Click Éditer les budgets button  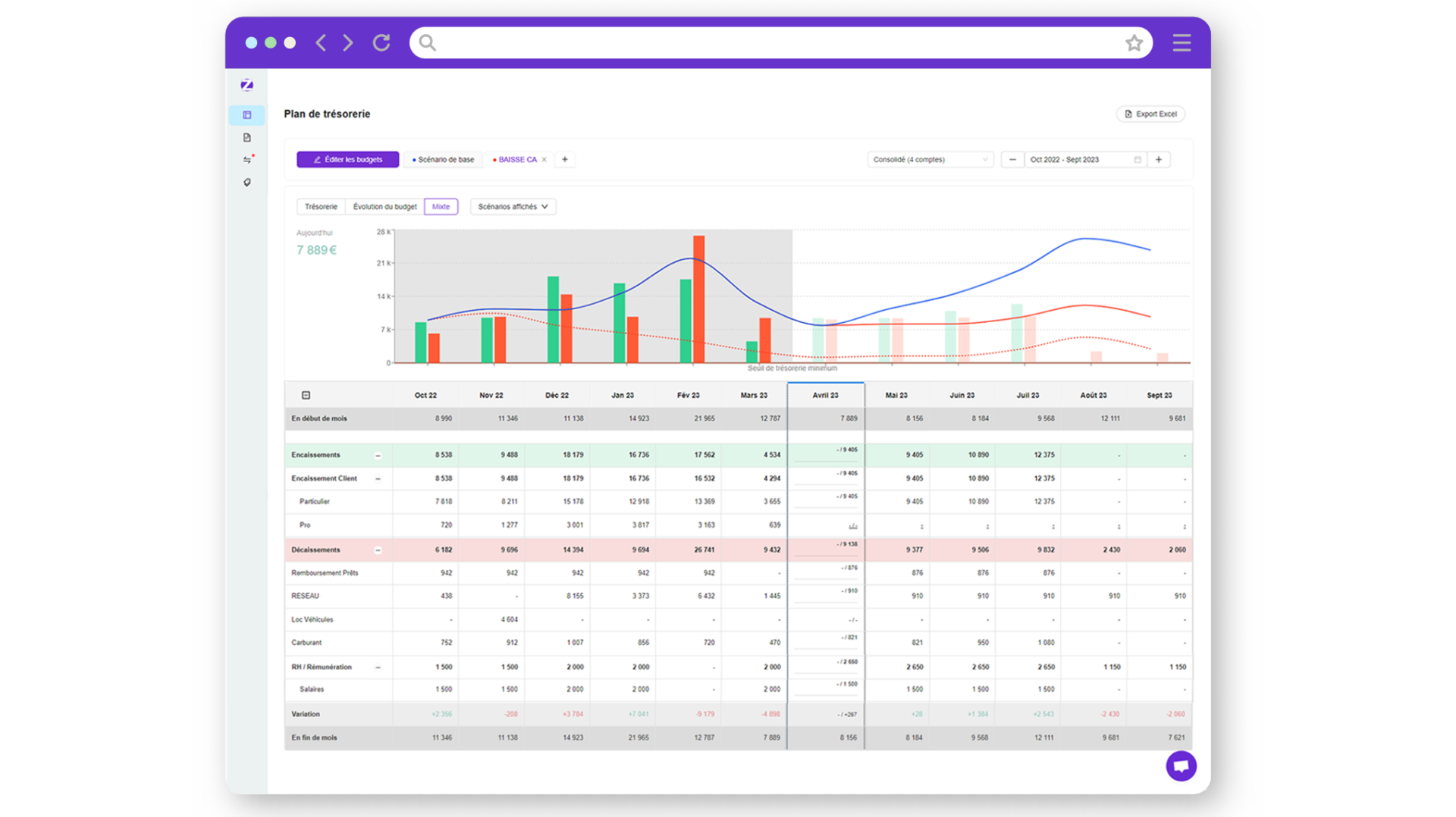[x=348, y=159]
